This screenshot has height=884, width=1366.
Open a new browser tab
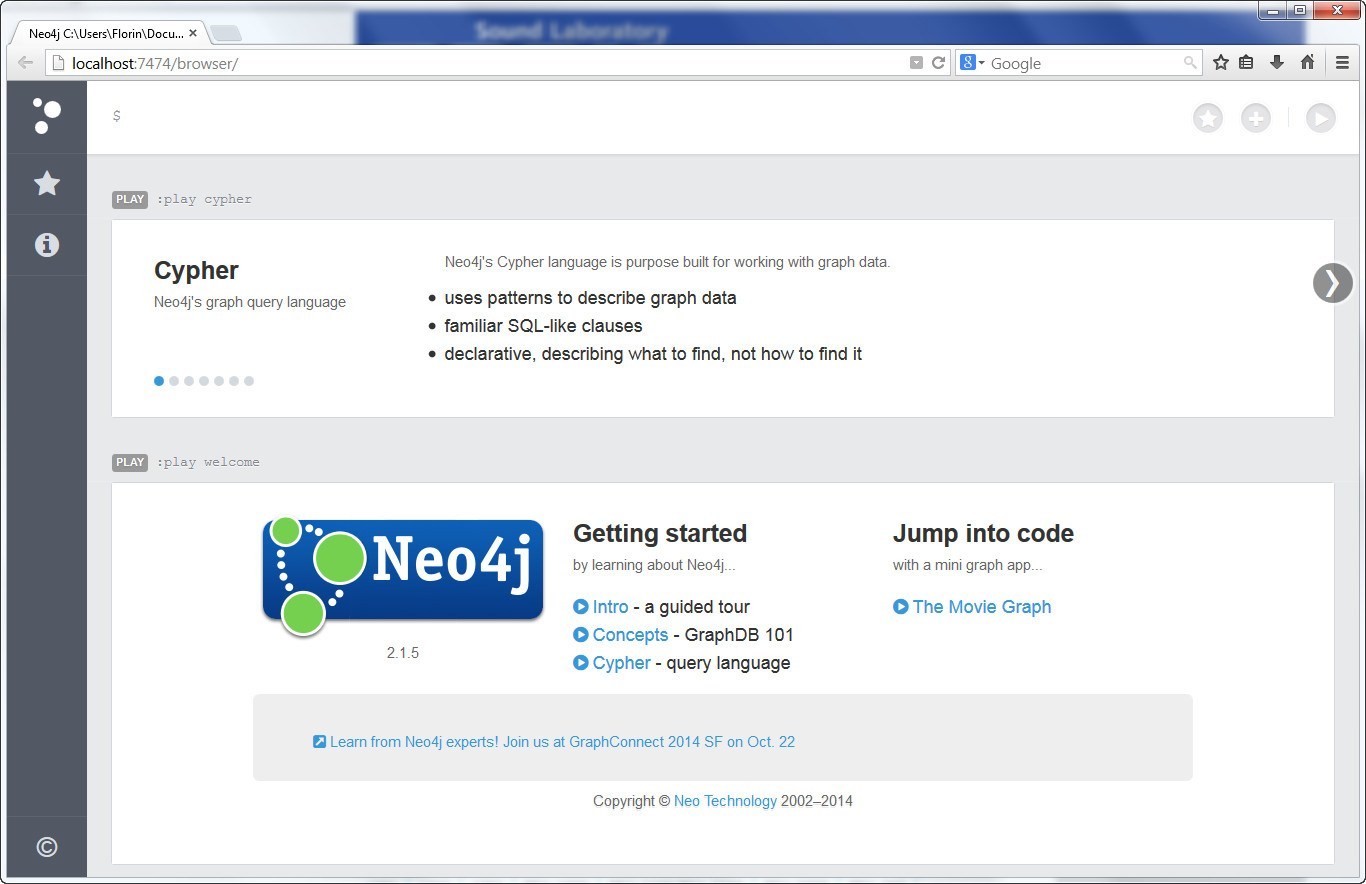[x=226, y=34]
